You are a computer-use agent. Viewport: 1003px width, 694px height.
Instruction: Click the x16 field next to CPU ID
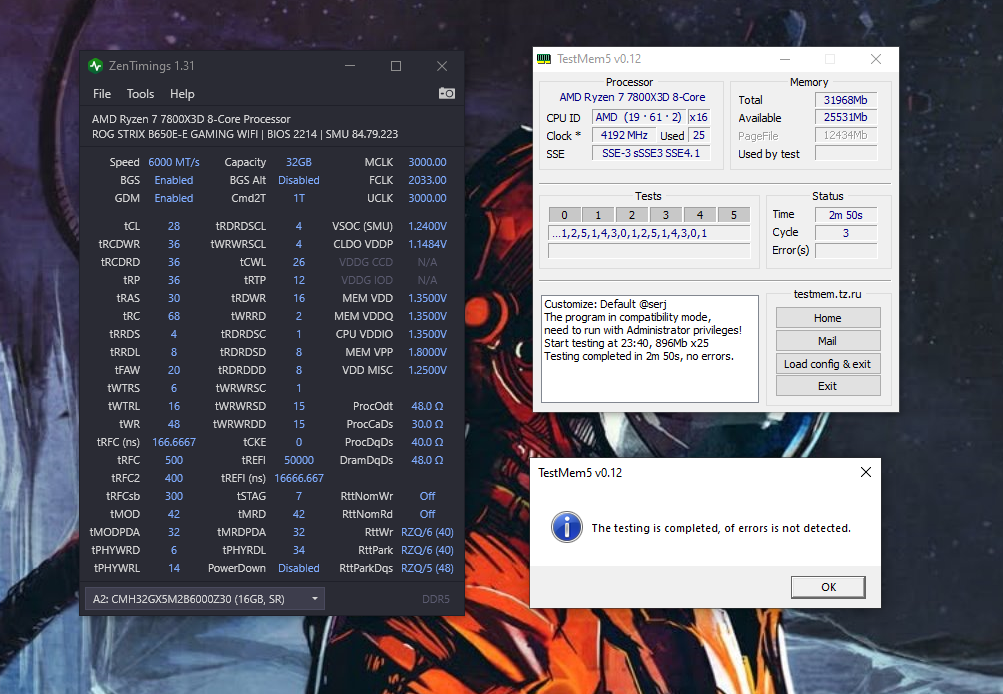click(699, 117)
